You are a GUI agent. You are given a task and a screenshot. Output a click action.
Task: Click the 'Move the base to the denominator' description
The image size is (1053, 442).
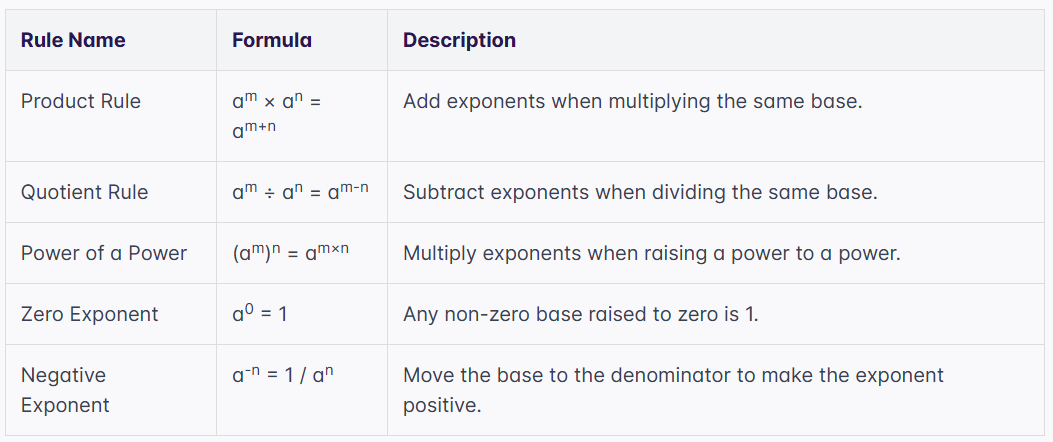673,375
